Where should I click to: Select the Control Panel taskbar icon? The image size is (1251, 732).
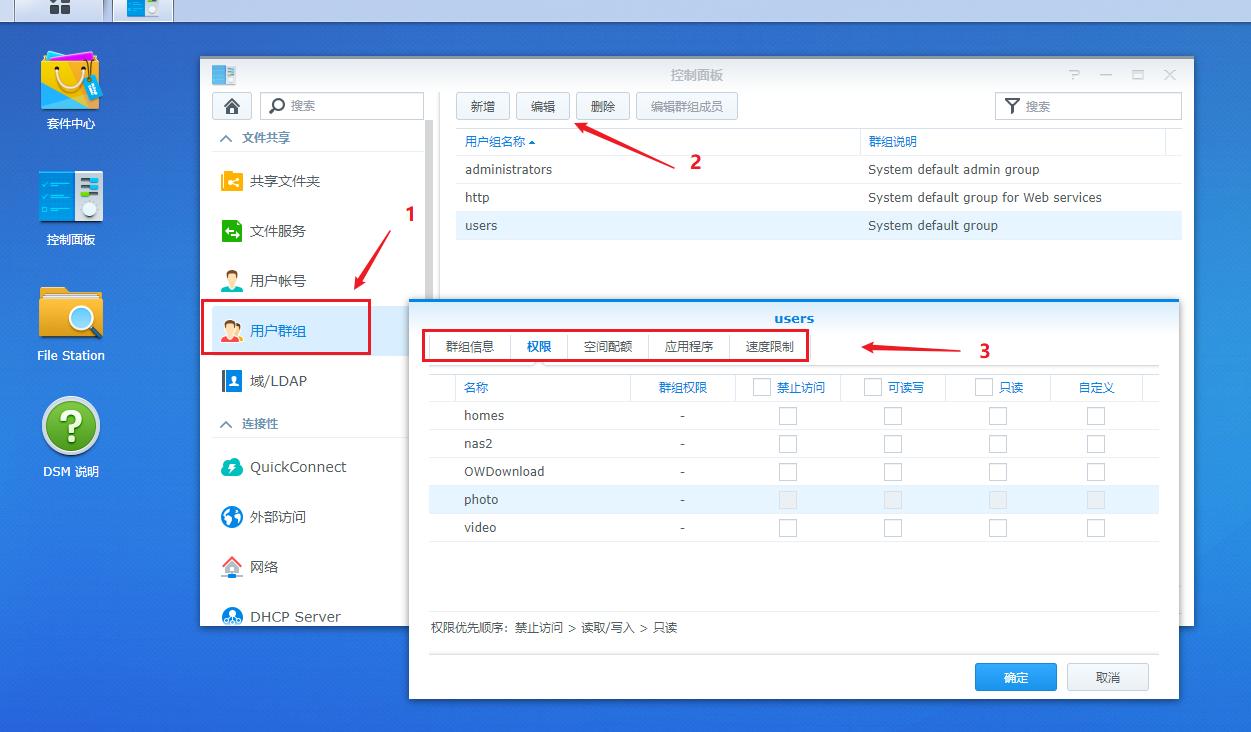coord(143,8)
